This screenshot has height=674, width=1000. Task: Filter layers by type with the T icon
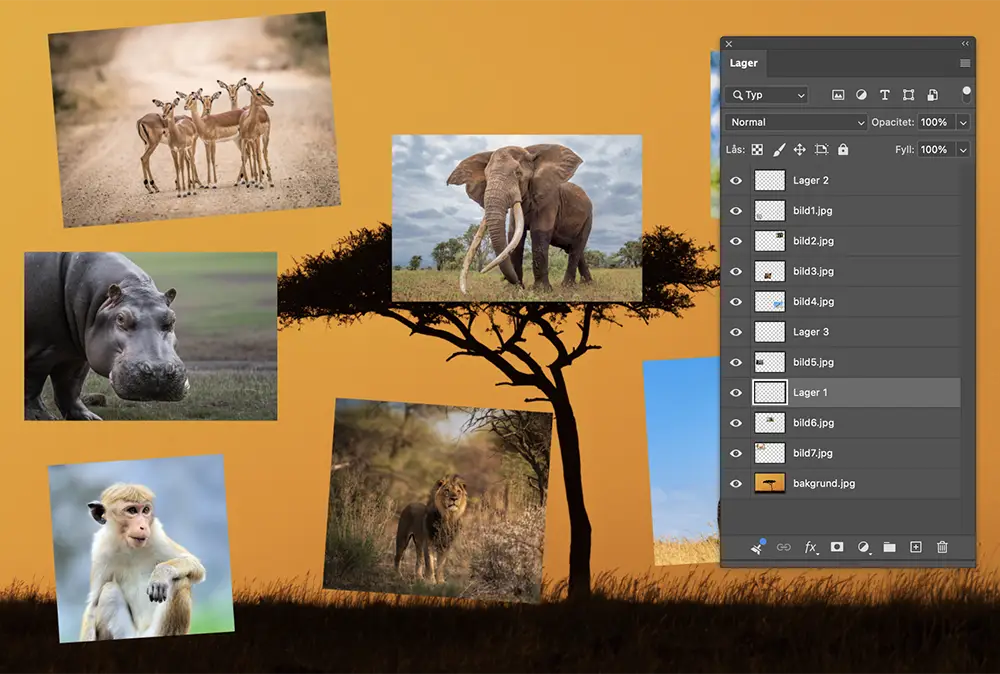click(x=885, y=95)
